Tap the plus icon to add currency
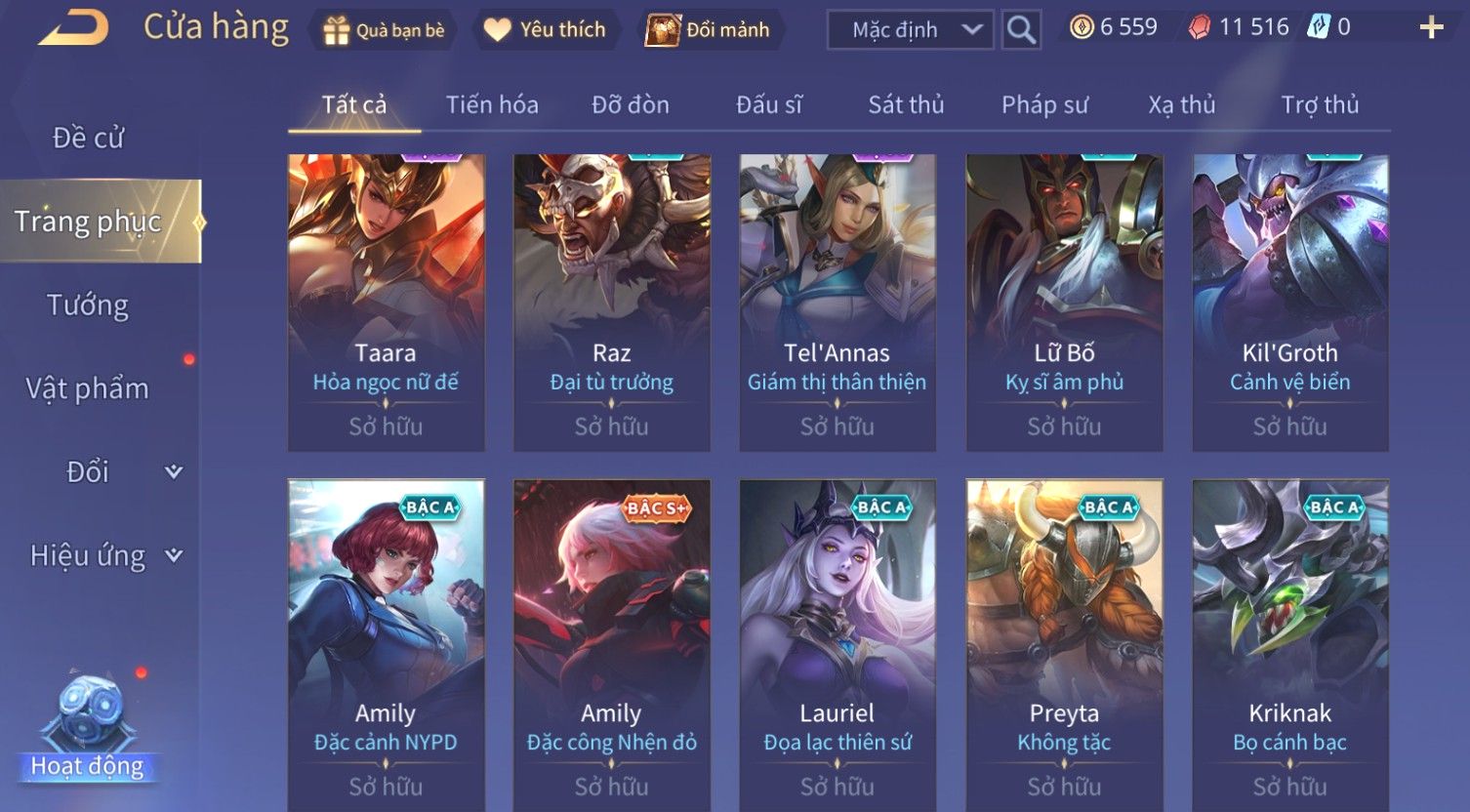This screenshot has width=1470, height=812. (x=1431, y=27)
